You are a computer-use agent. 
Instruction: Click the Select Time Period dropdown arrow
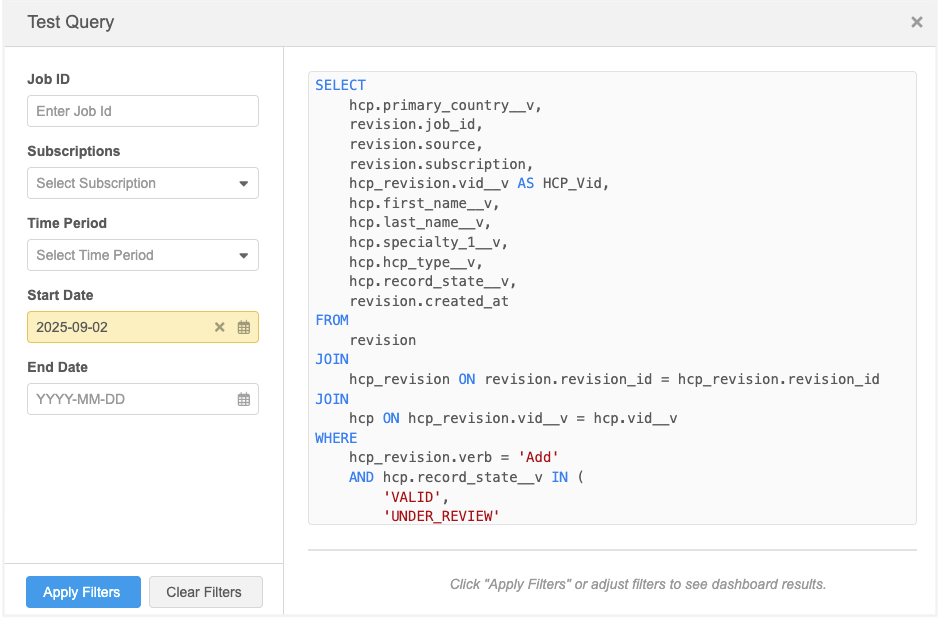pos(243,255)
